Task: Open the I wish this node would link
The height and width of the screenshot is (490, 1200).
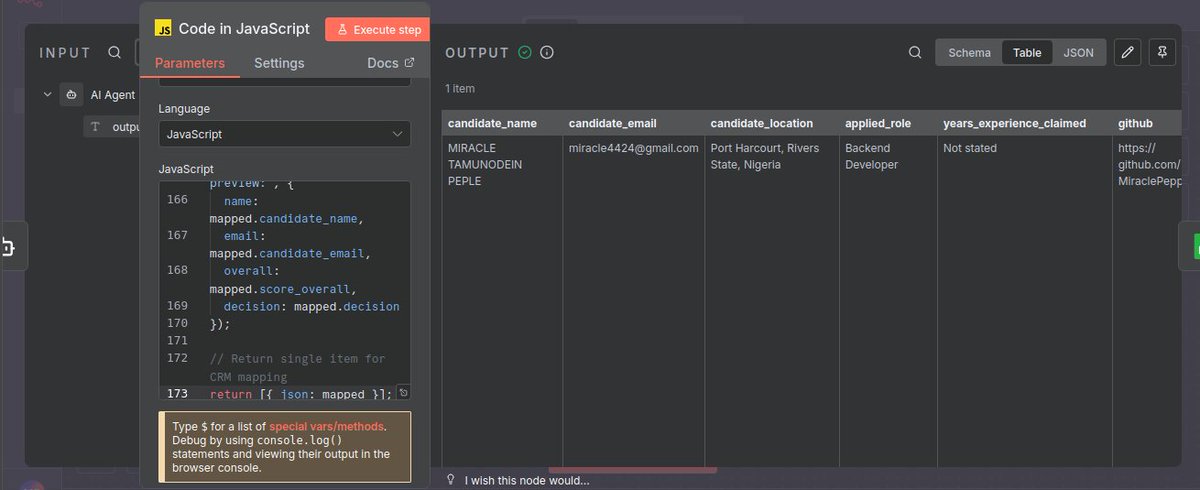Action: pyautogui.click(x=527, y=480)
